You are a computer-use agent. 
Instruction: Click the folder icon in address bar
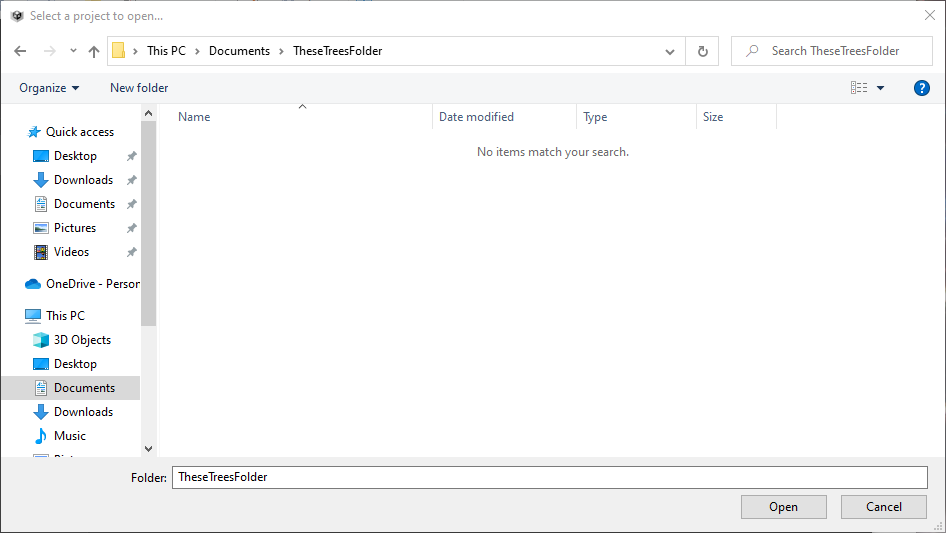[119, 51]
